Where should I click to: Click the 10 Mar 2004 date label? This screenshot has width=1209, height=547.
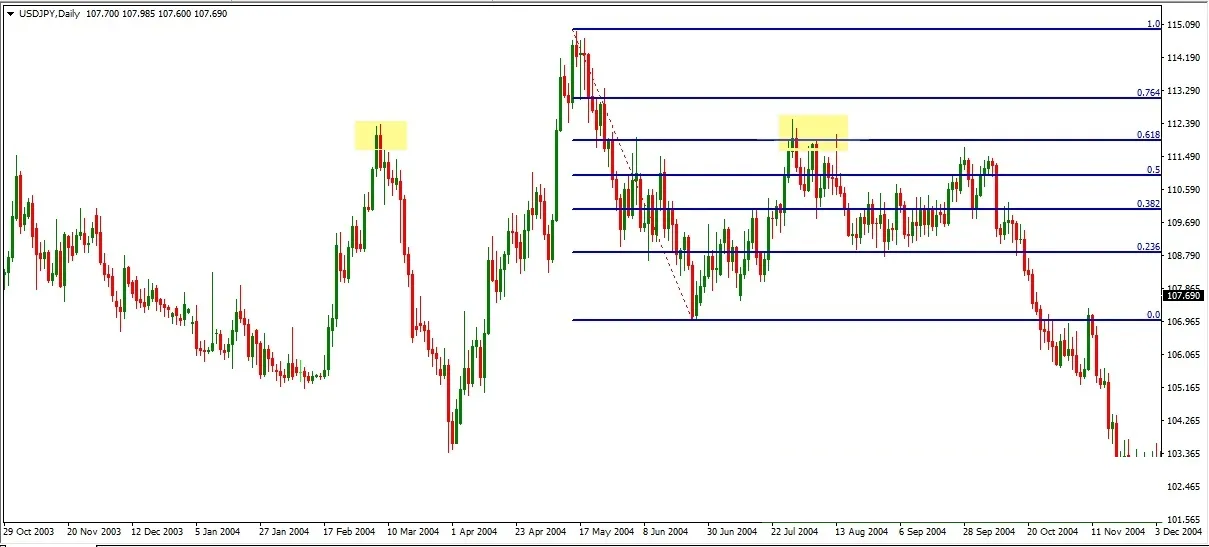(412, 532)
